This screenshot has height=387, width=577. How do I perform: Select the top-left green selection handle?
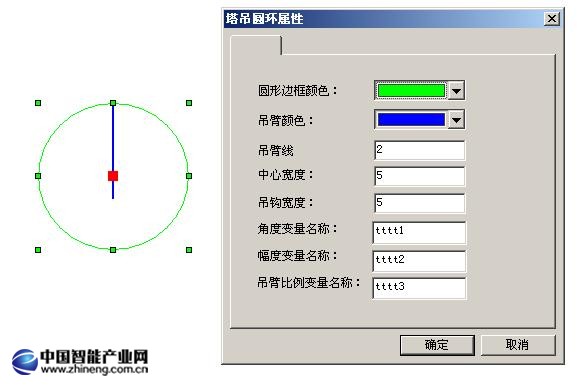(x=38, y=103)
